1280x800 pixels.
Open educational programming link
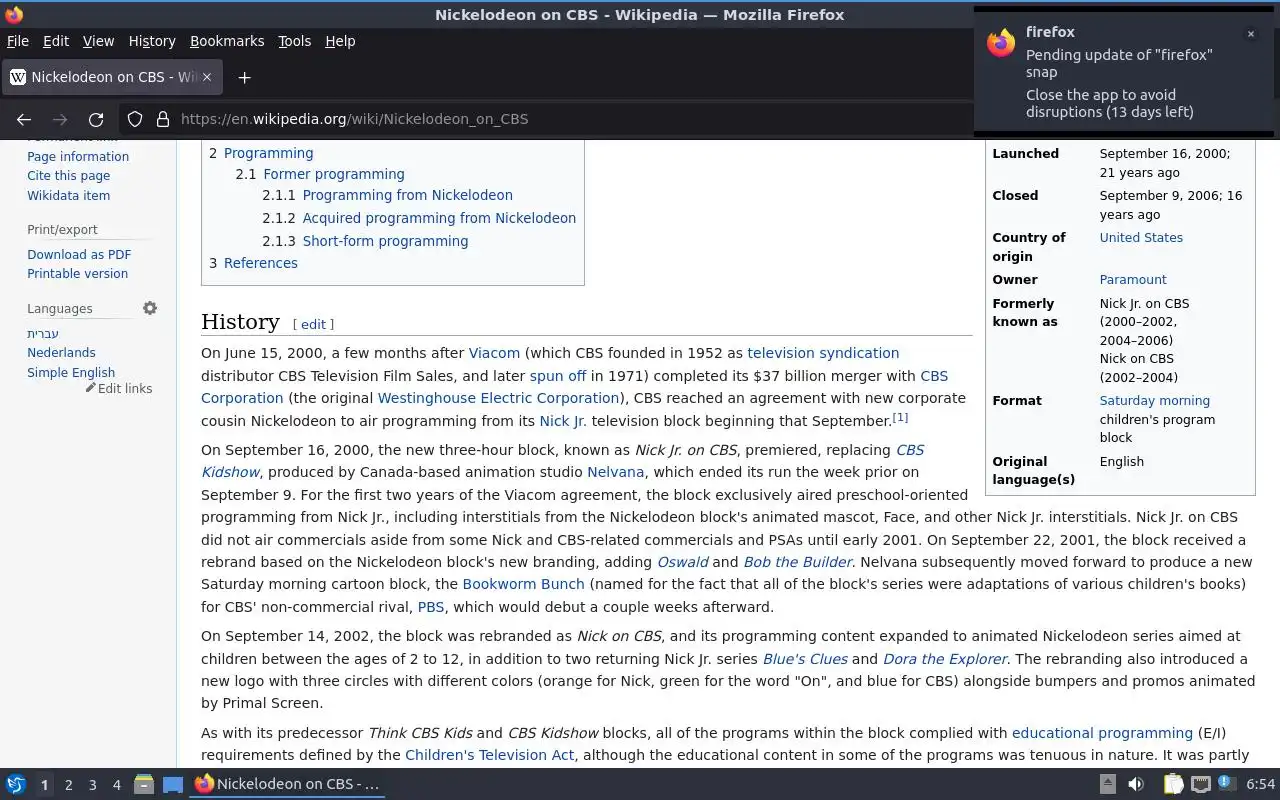(x=1102, y=733)
